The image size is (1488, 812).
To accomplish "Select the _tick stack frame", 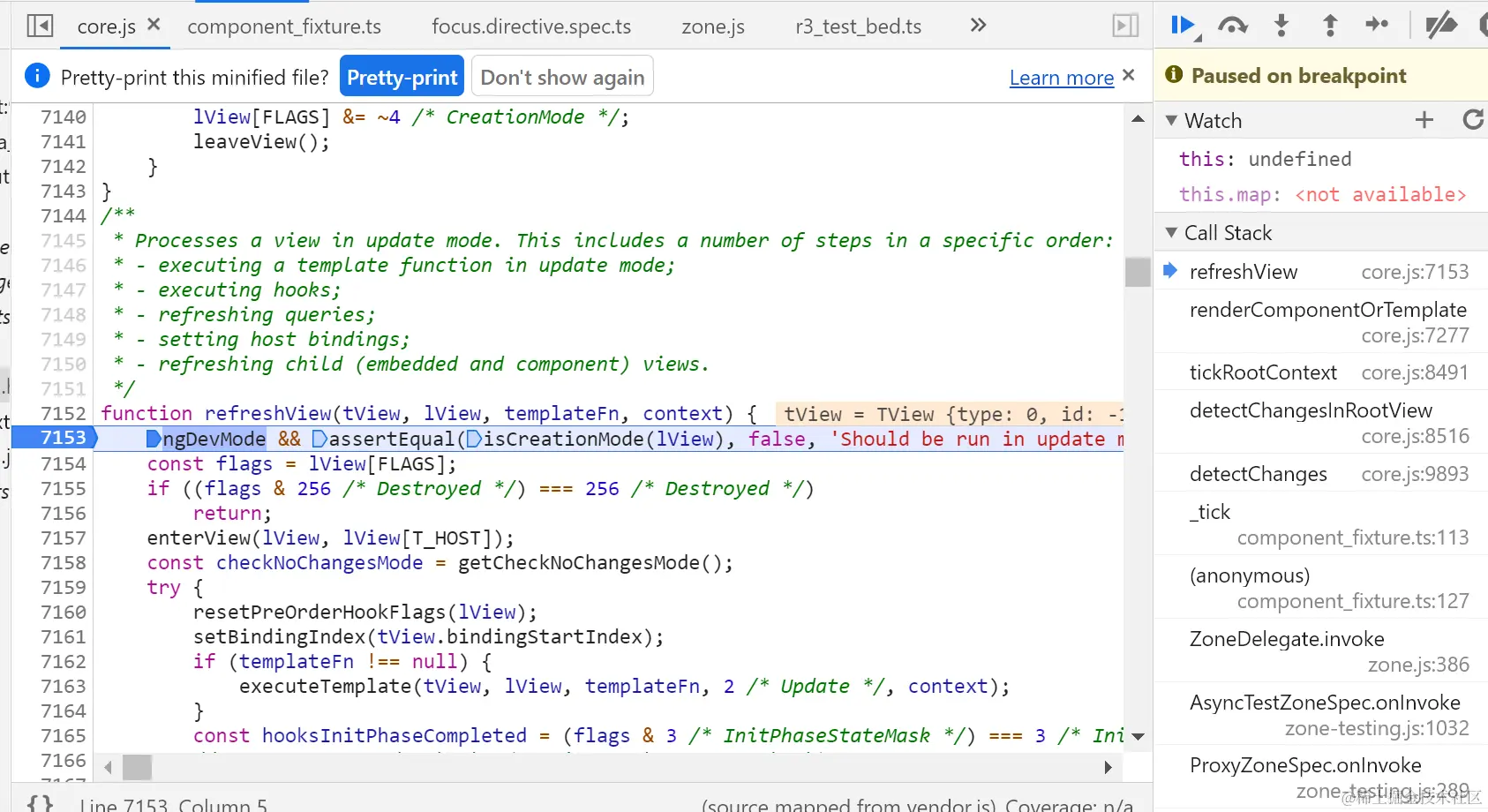I will tap(1321, 524).
